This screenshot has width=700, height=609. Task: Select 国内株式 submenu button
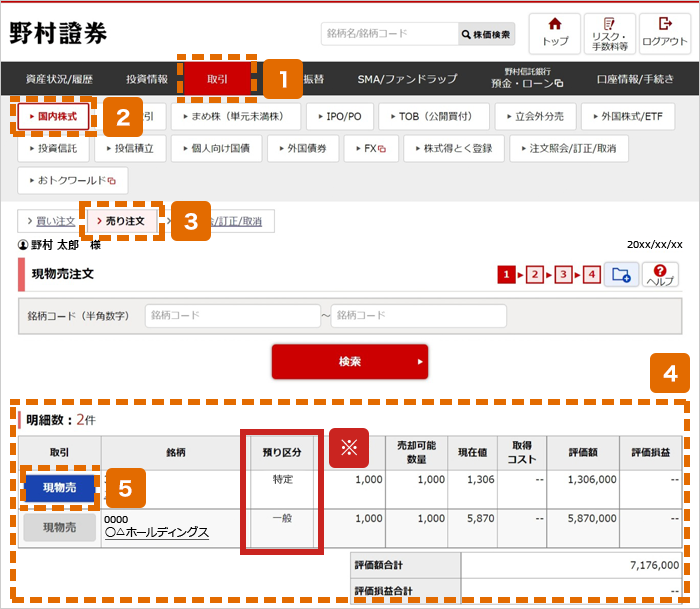[54, 117]
